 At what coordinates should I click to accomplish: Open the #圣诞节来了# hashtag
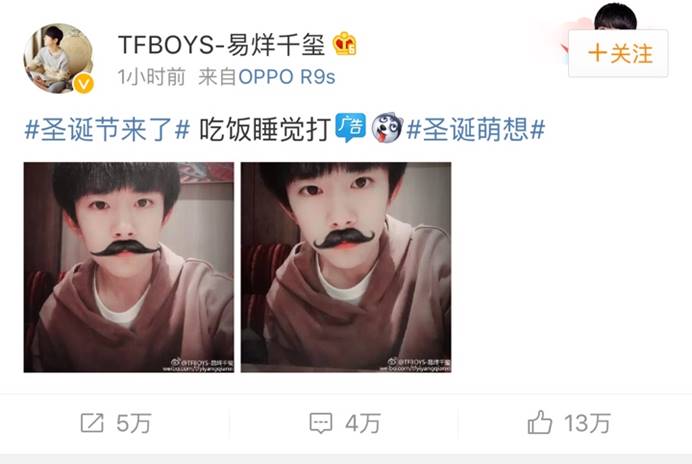[107, 130]
